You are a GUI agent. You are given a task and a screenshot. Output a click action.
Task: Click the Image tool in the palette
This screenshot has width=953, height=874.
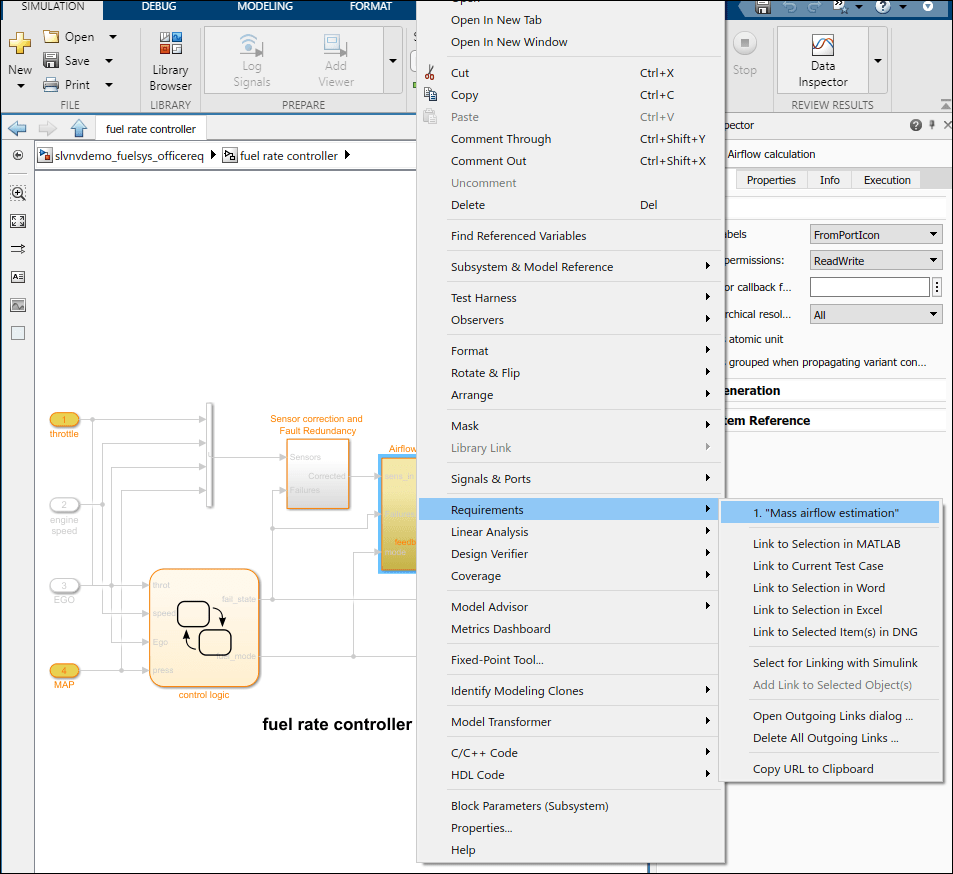click(18, 305)
